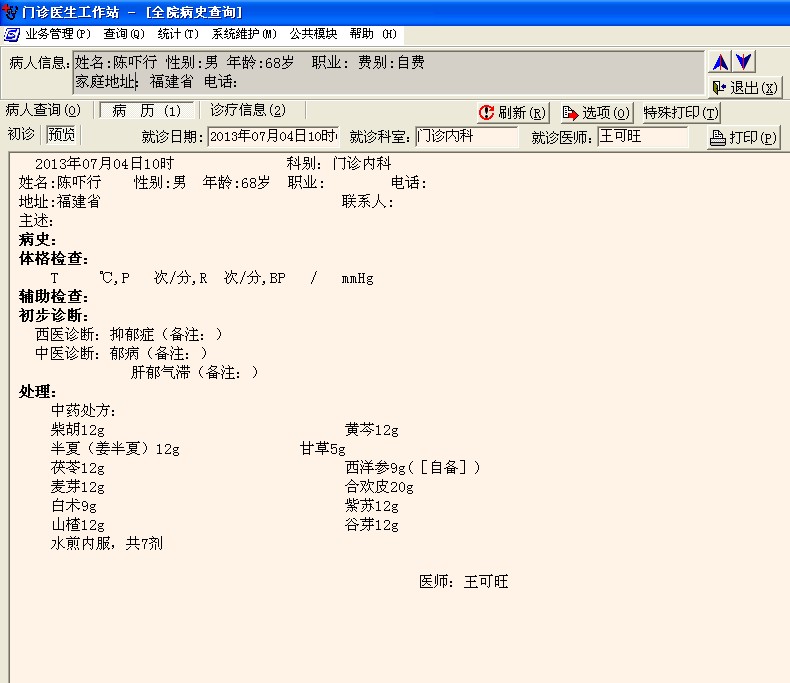Switch to 病历(1) tab
790x683 pixels.
pyautogui.click(x=147, y=110)
